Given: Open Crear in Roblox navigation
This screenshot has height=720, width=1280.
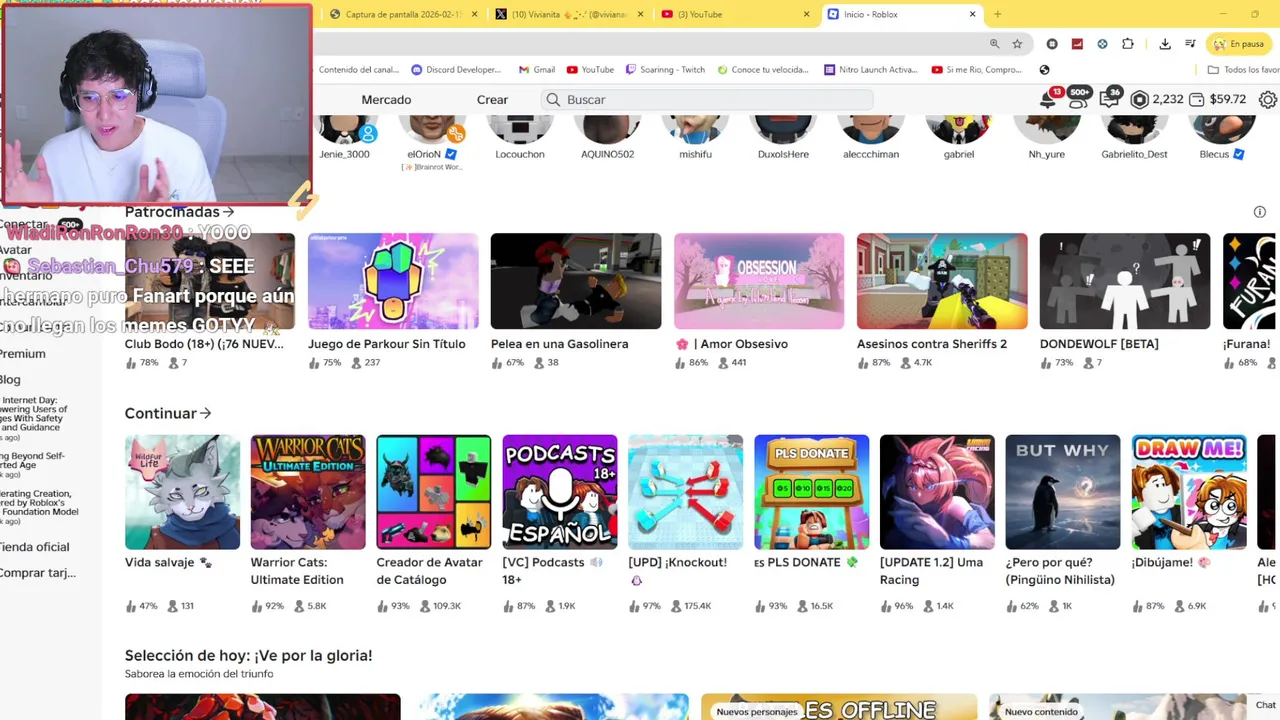Looking at the screenshot, I should [492, 100].
